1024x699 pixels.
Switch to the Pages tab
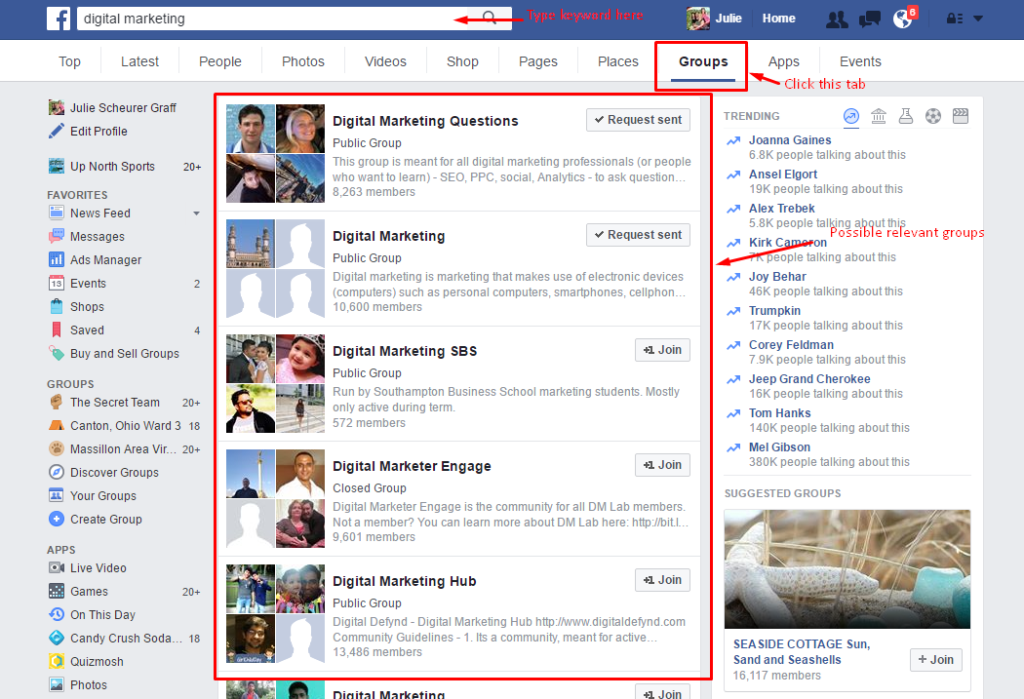538,61
